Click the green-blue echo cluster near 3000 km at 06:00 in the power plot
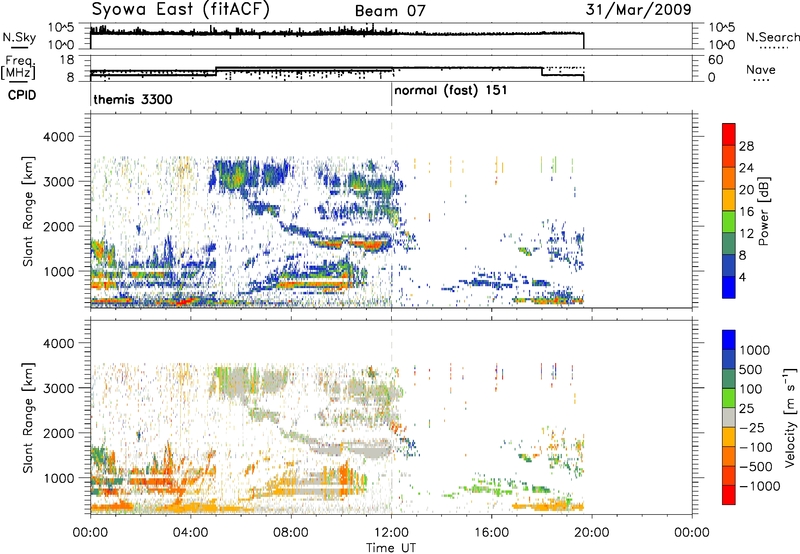 click(x=232, y=176)
